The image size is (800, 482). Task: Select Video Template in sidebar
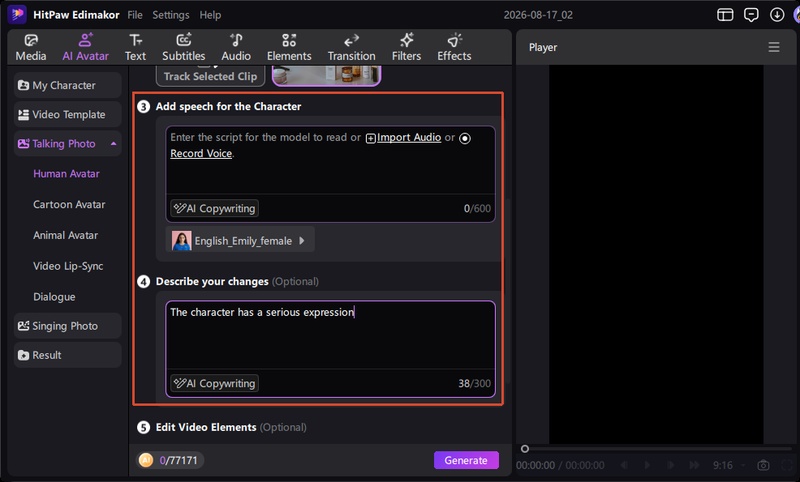(x=67, y=114)
